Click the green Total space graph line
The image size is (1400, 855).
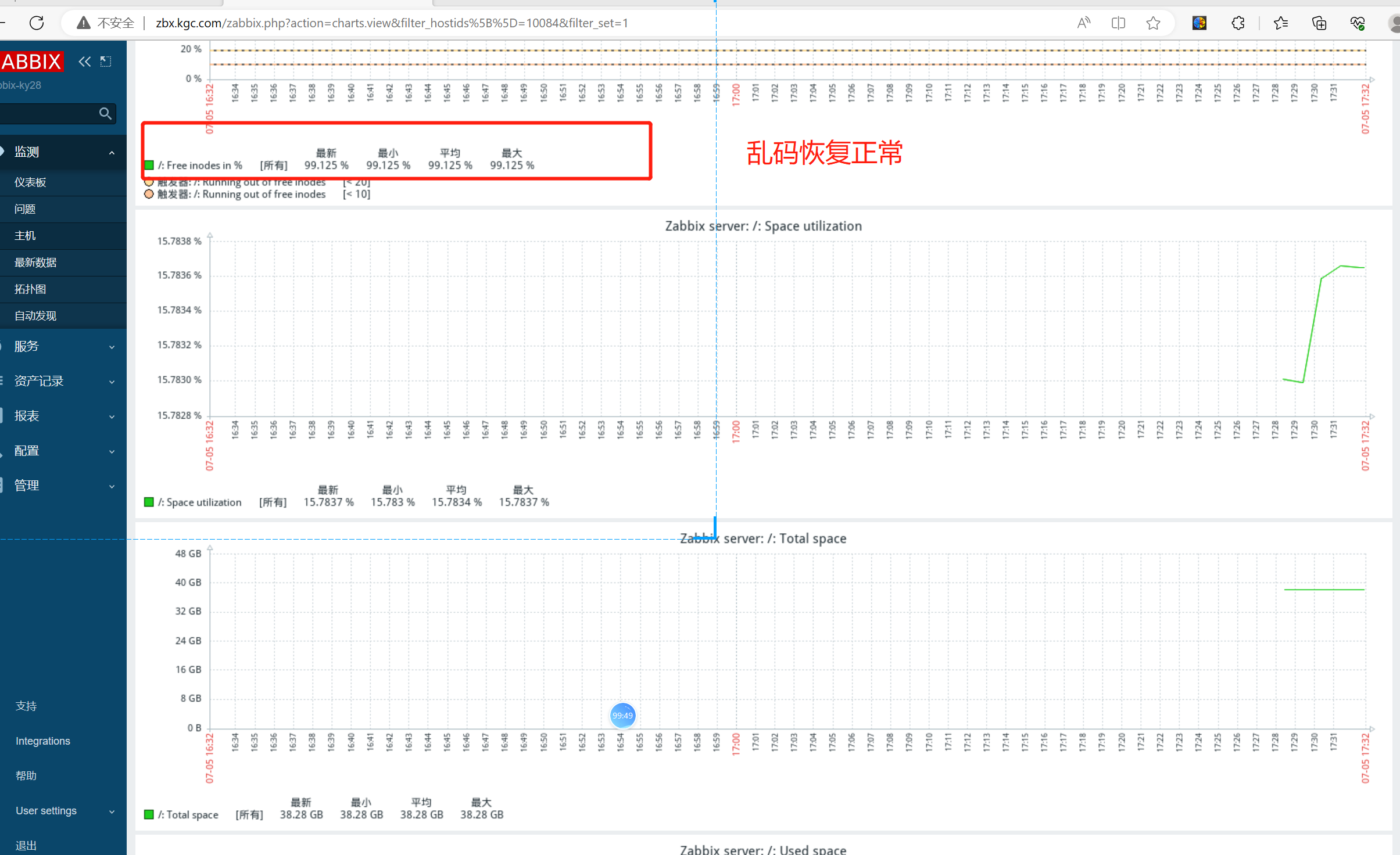tap(1324, 590)
